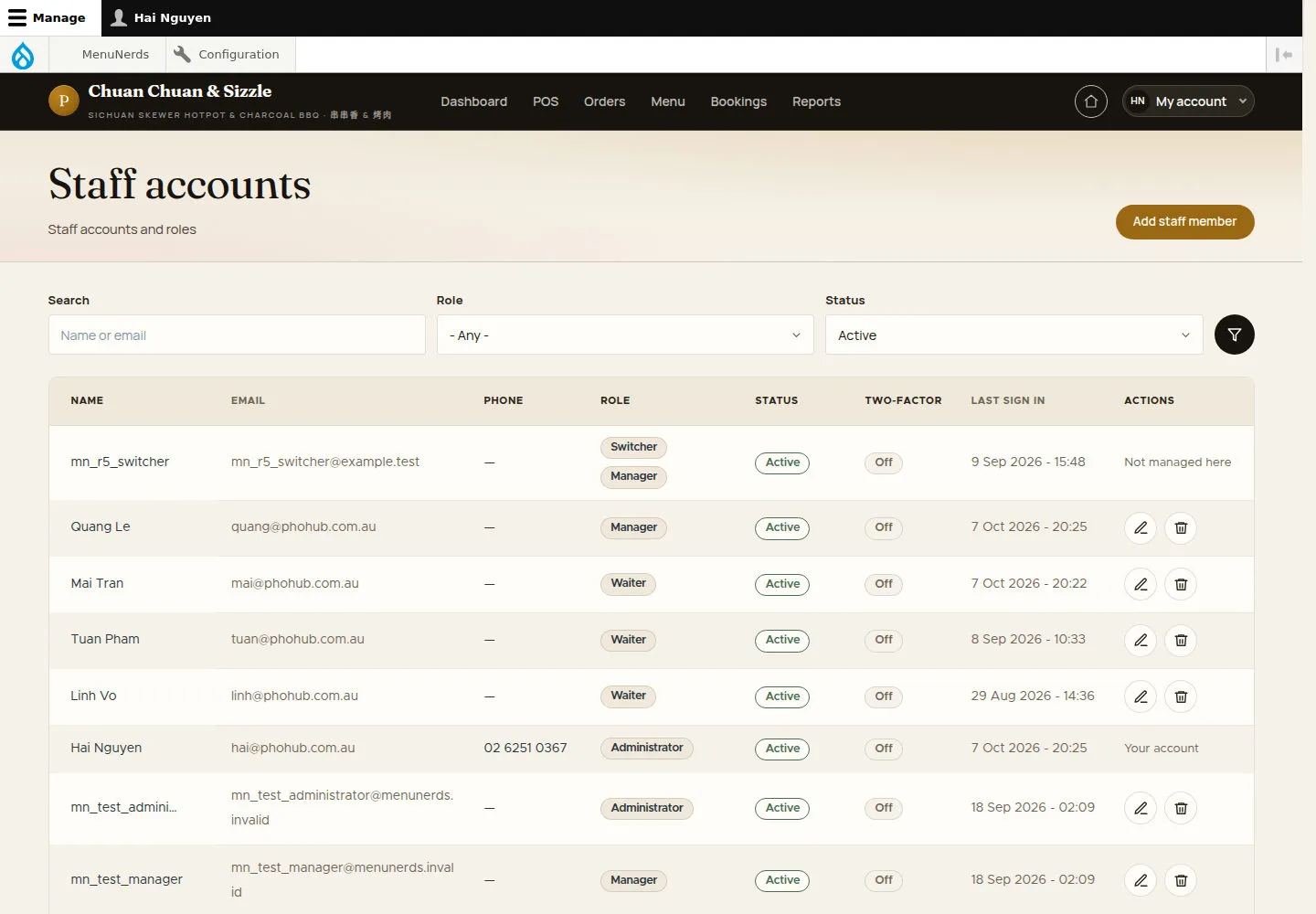1316x914 pixels.
Task: Edit Quang Le's staff account
Action: (1141, 527)
